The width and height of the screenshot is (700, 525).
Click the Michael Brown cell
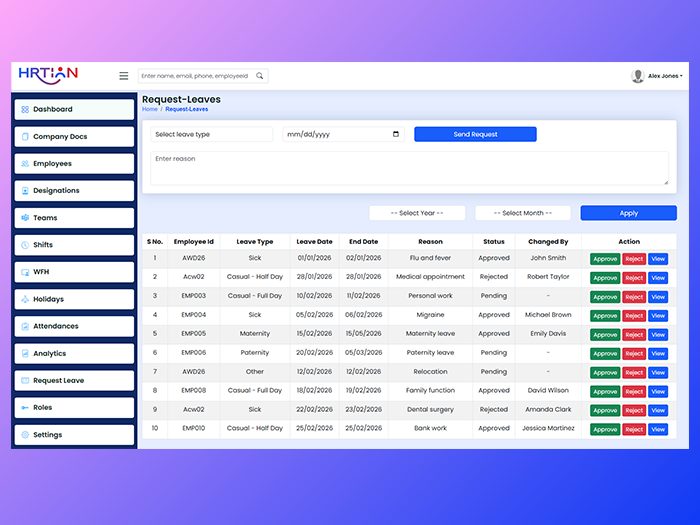(548, 315)
